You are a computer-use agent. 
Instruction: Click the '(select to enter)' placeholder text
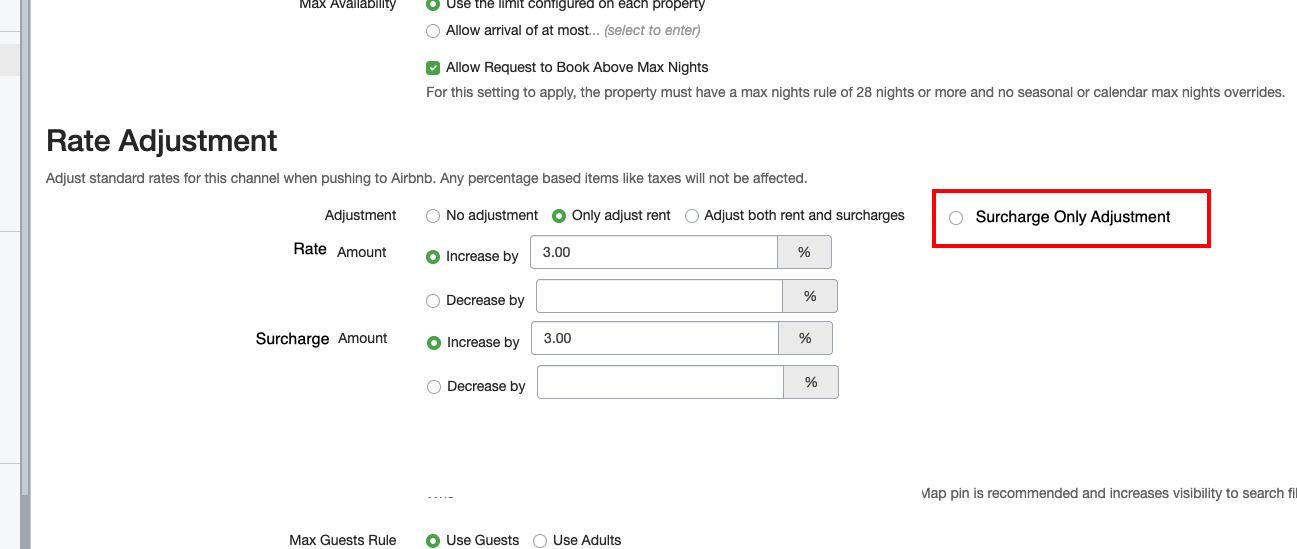point(652,31)
